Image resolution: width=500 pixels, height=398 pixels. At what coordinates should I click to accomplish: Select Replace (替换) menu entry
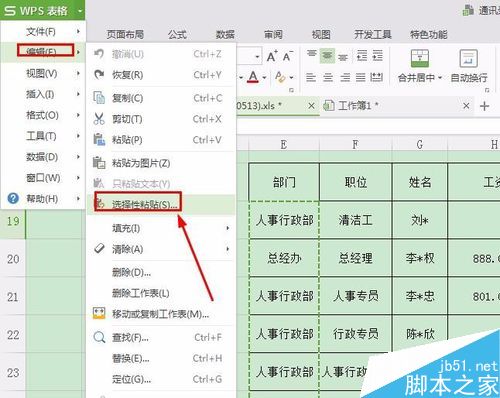click(161, 358)
